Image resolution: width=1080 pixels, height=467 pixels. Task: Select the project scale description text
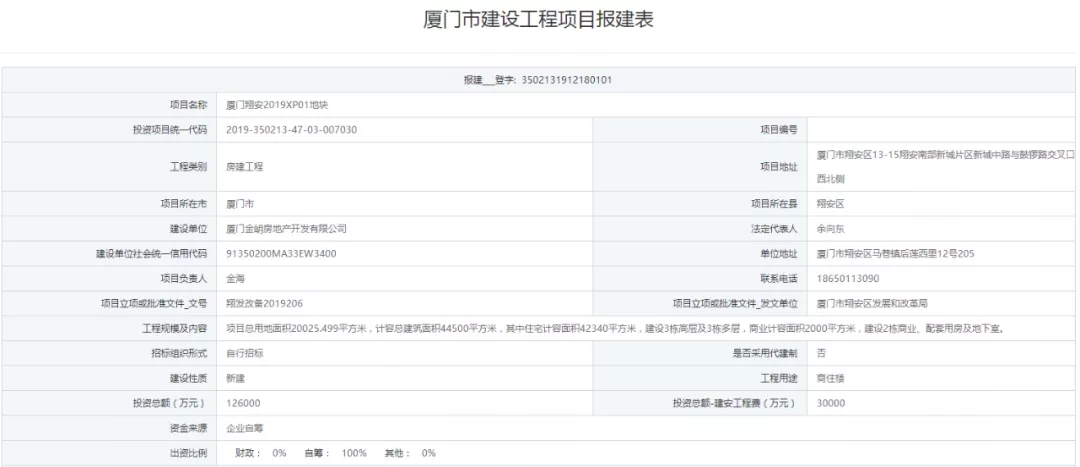tap(614, 329)
